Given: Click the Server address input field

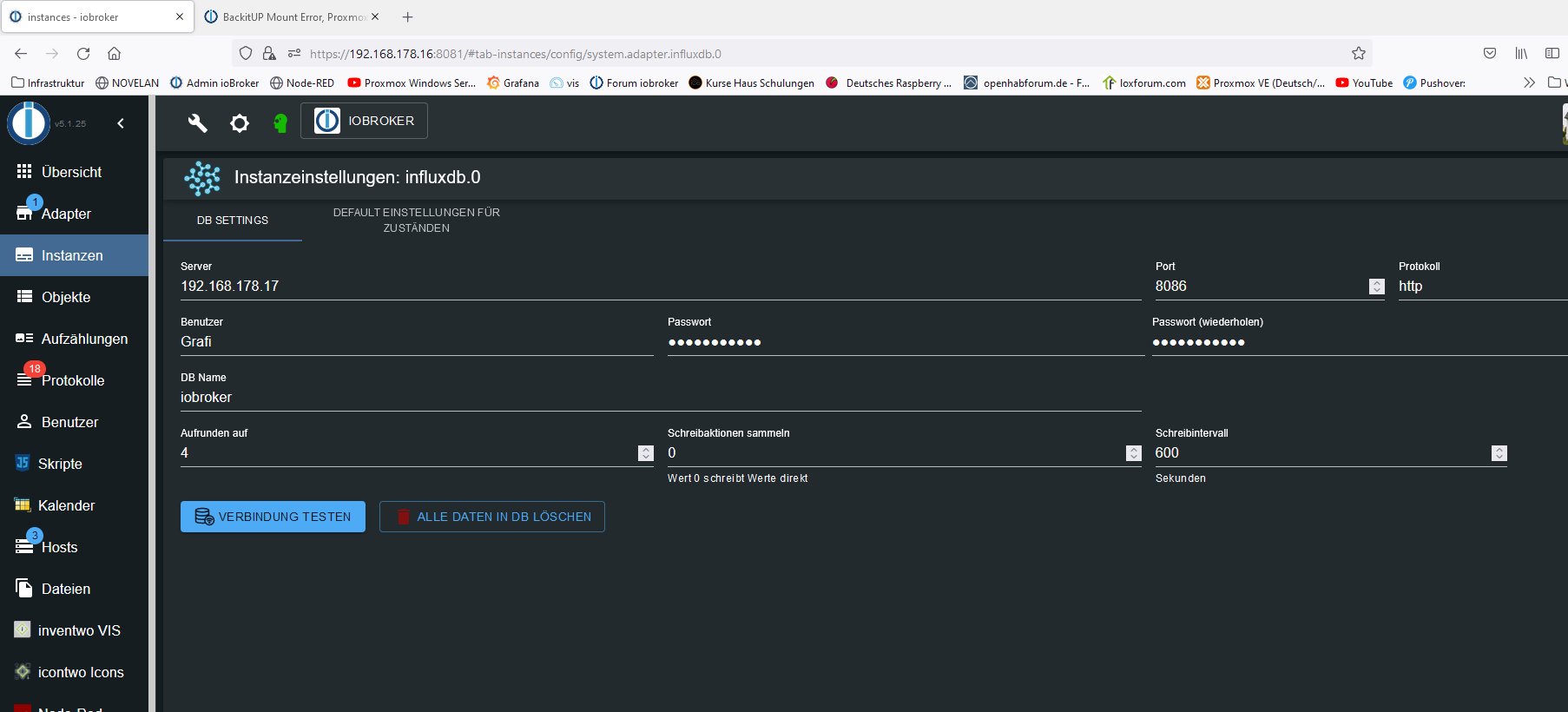Looking at the screenshot, I should tap(661, 287).
